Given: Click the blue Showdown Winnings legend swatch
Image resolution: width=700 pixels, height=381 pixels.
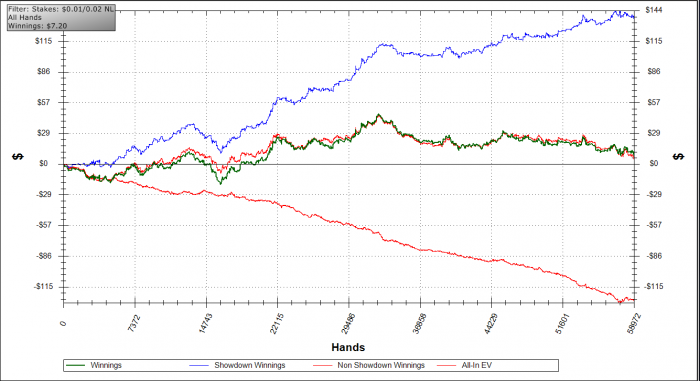Looking at the screenshot, I should [x=199, y=365].
